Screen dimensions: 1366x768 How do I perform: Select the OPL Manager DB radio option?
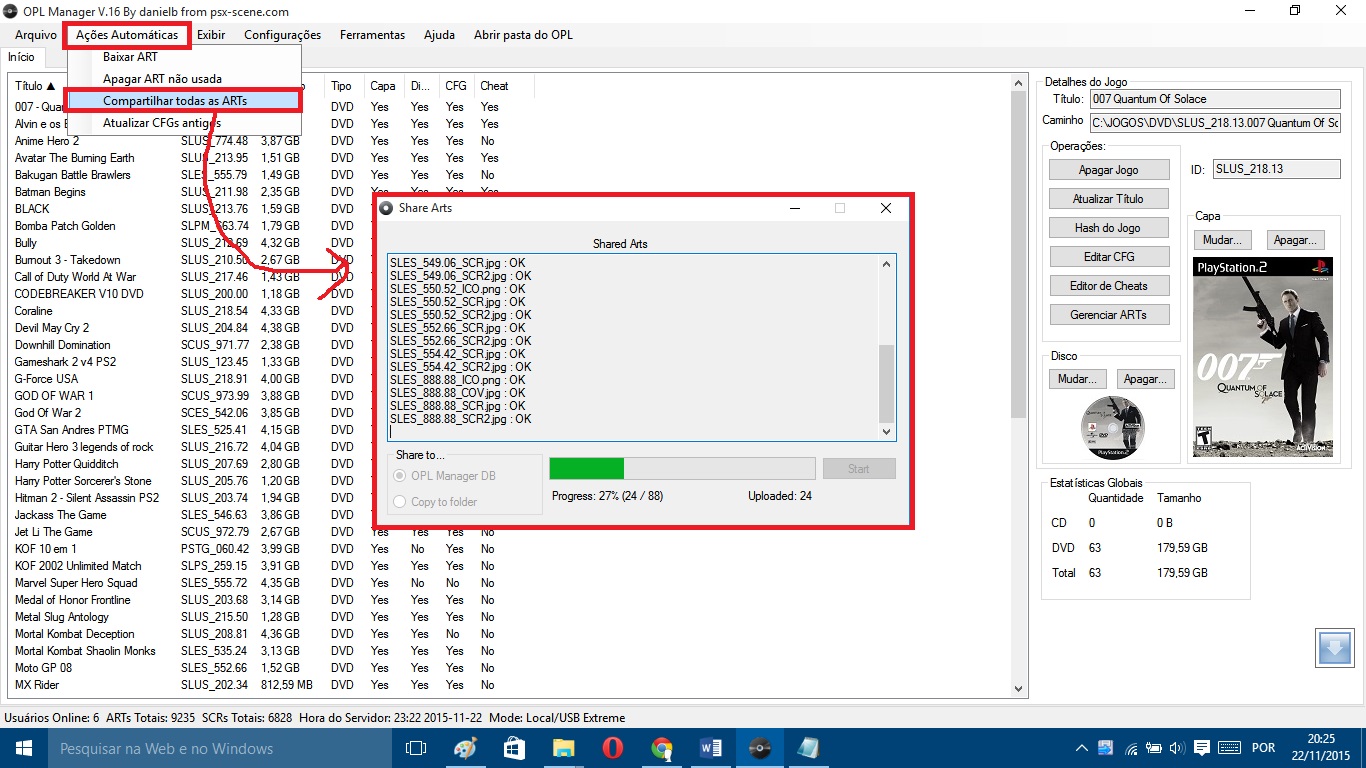pyautogui.click(x=401, y=476)
